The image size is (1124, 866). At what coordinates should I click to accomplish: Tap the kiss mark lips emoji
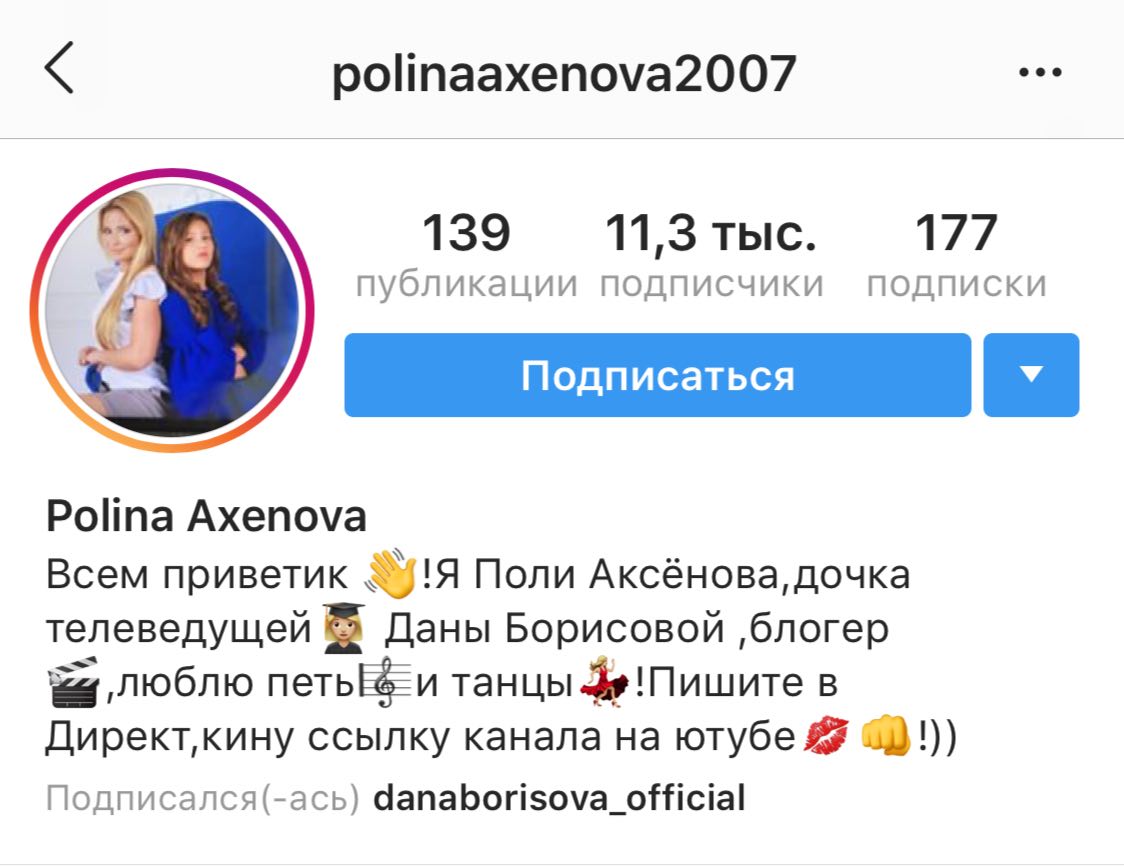click(826, 736)
